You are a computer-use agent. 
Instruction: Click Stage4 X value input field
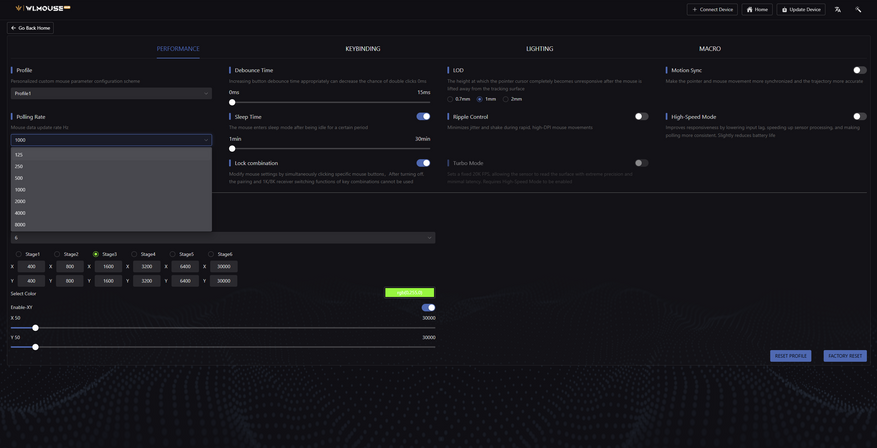[147, 267]
